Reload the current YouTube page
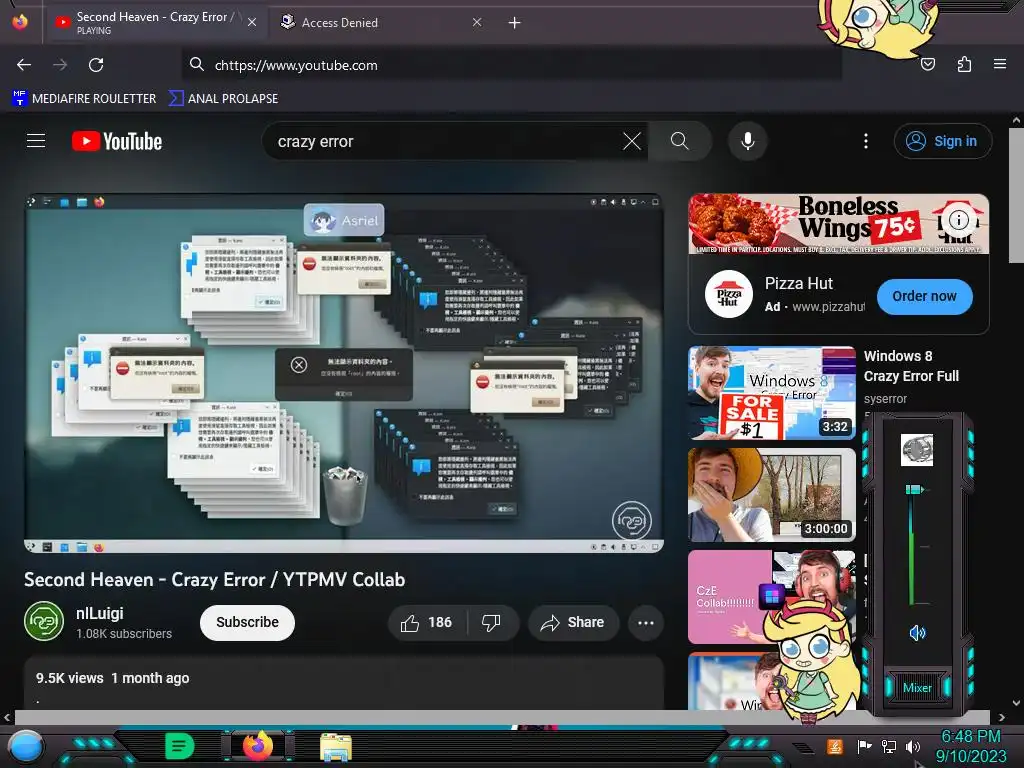The height and width of the screenshot is (768, 1024). [96, 65]
